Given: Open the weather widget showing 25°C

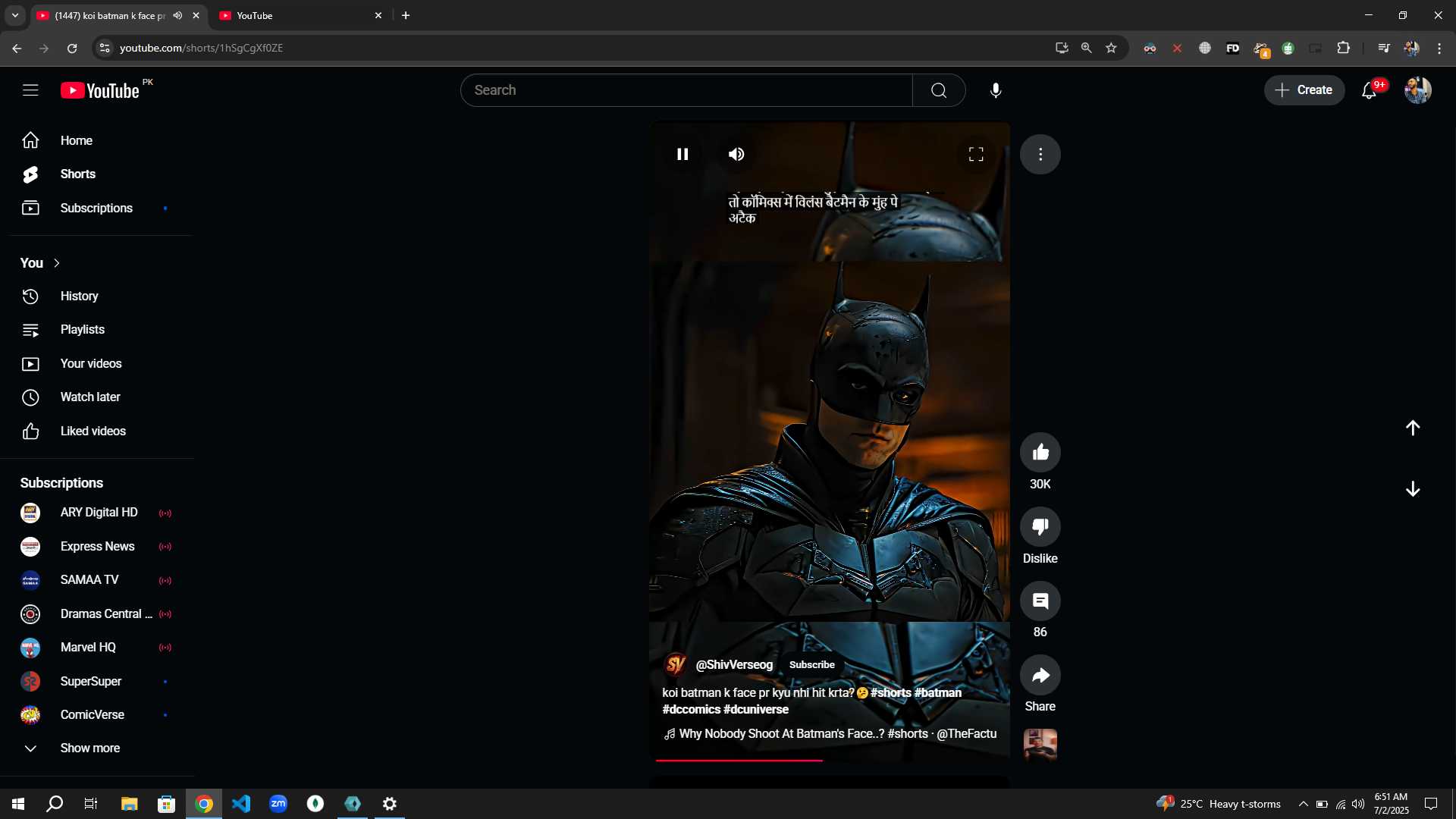Looking at the screenshot, I should [1218, 804].
